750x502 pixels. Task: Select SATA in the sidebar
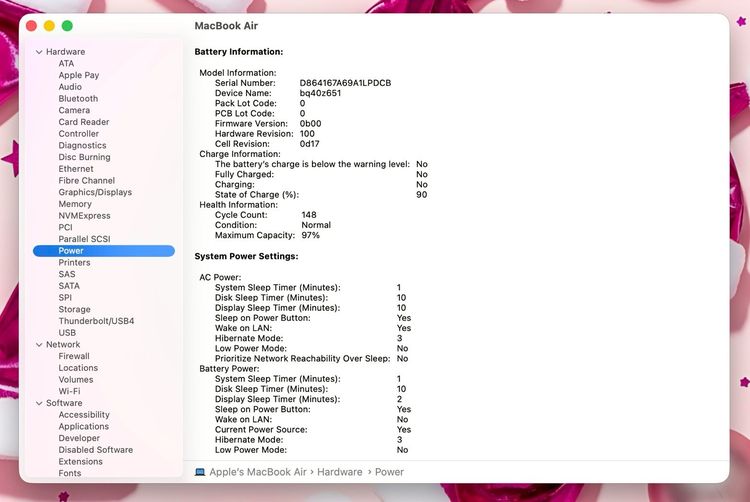(69, 286)
